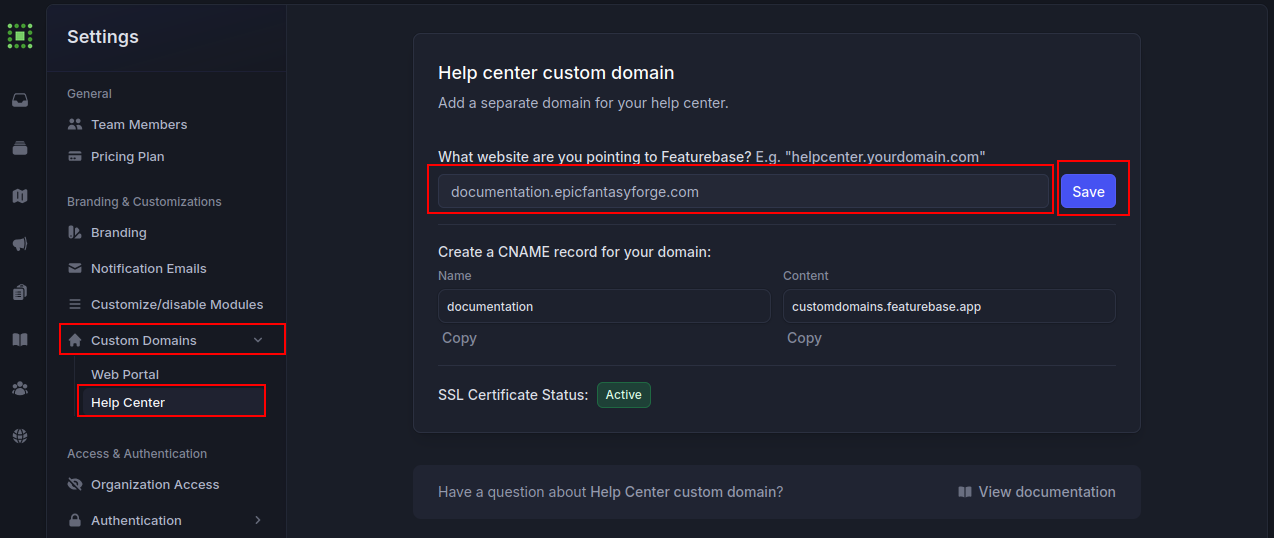
Task: Click the book icon beside View documentation
Action: click(965, 492)
